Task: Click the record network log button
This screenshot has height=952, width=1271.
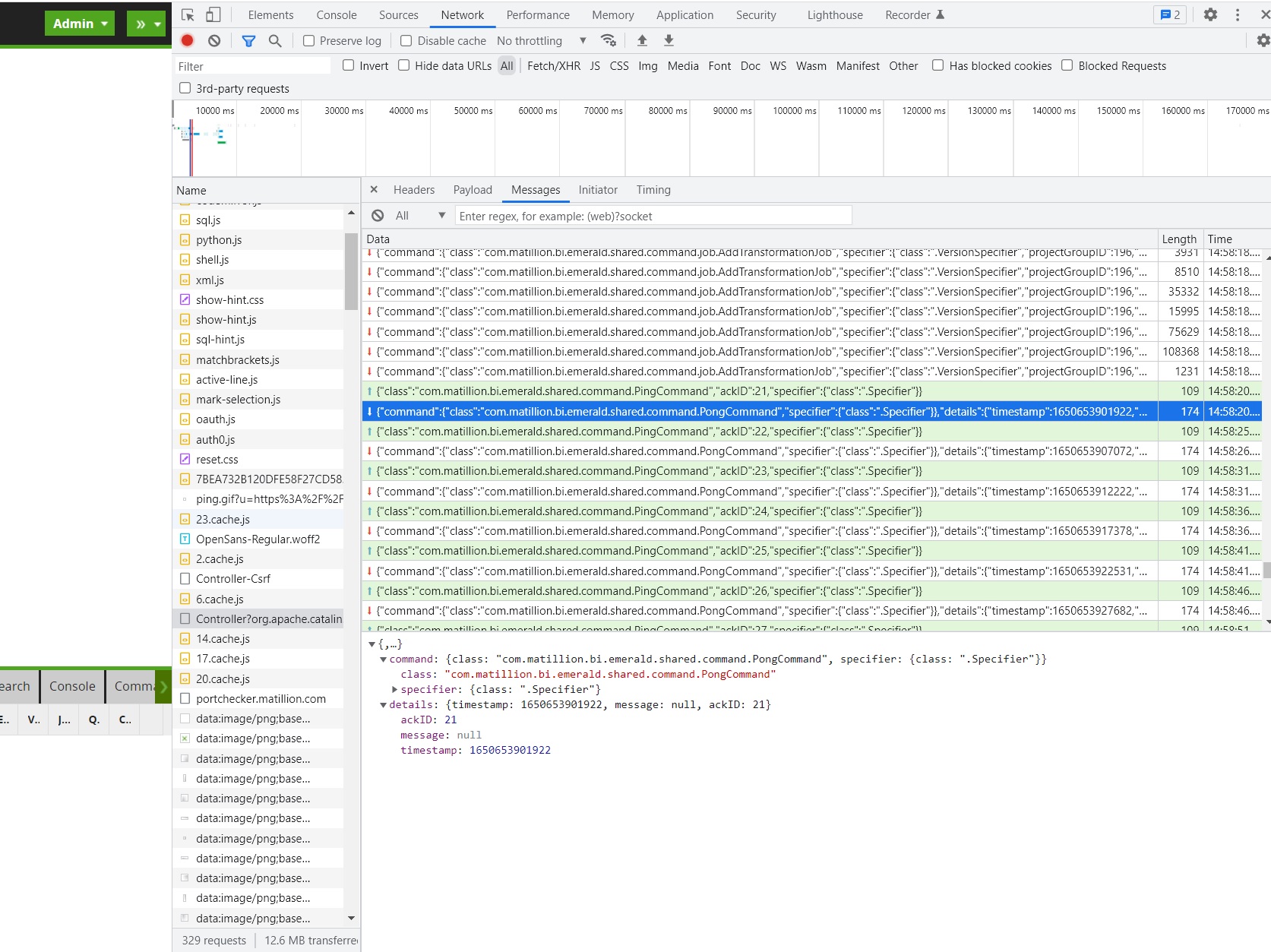Action: point(188,41)
